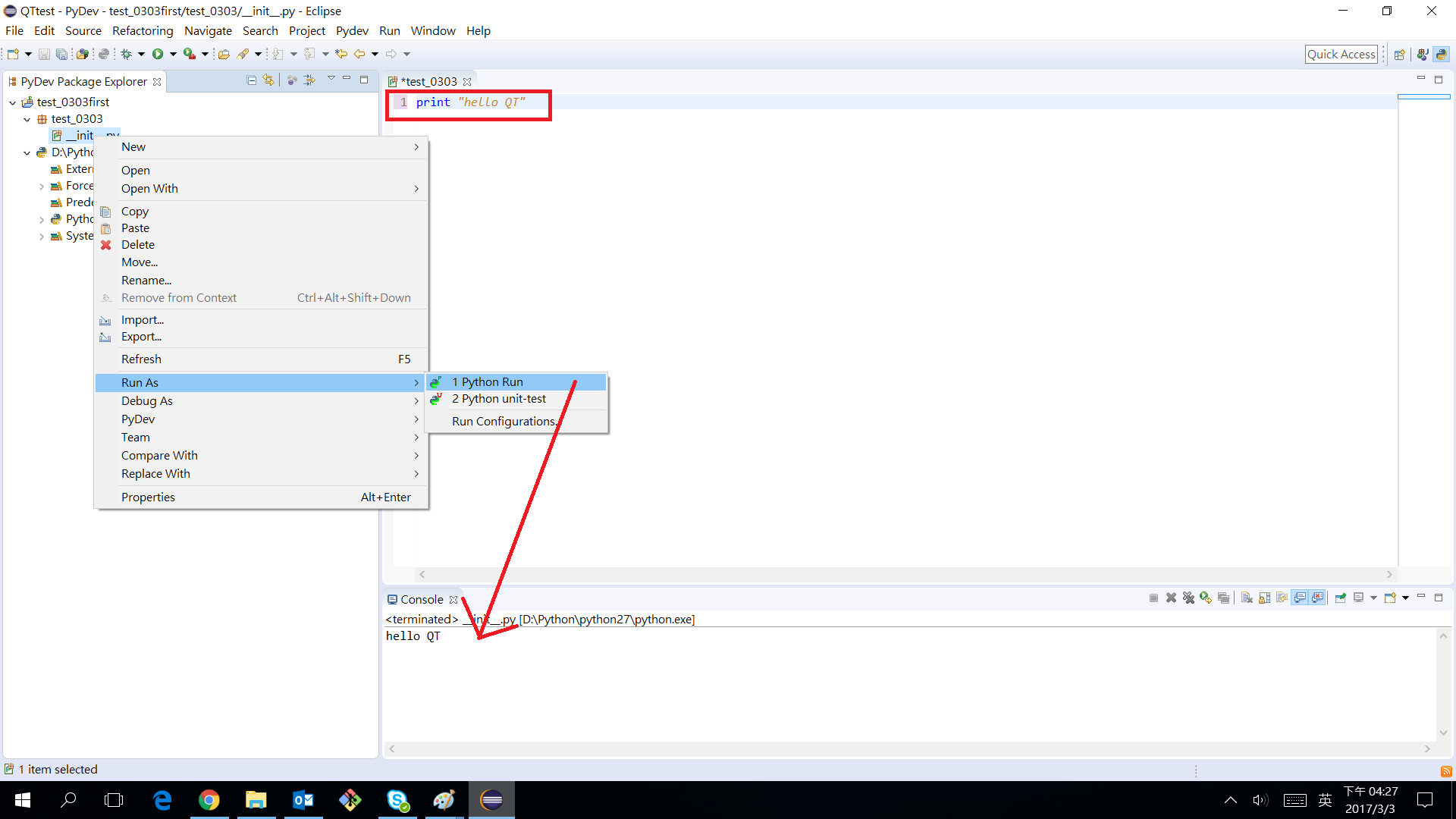Click the External Tools run icon

click(x=190, y=54)
